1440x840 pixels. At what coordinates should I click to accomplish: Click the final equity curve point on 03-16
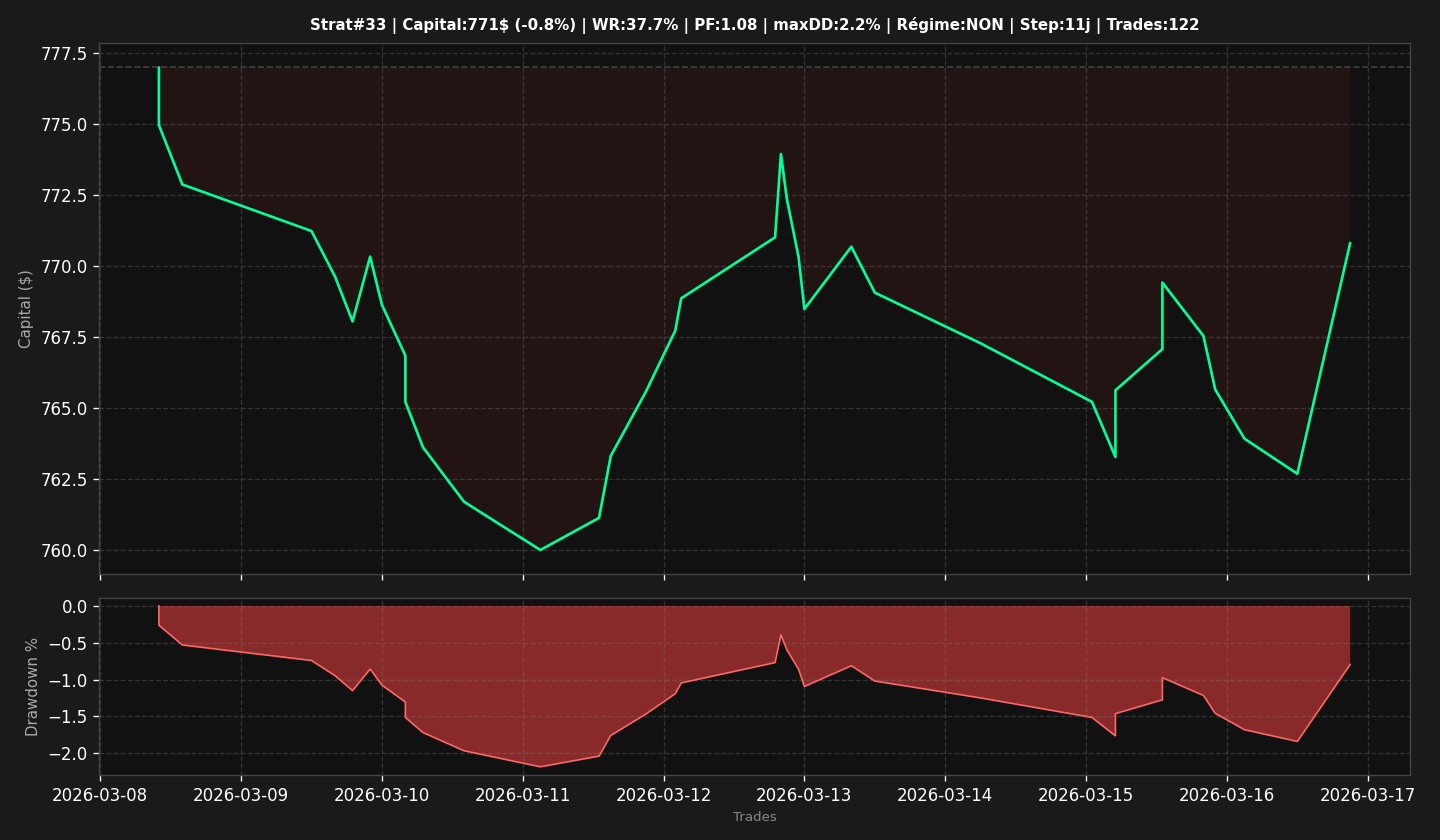pos(1349,243)
